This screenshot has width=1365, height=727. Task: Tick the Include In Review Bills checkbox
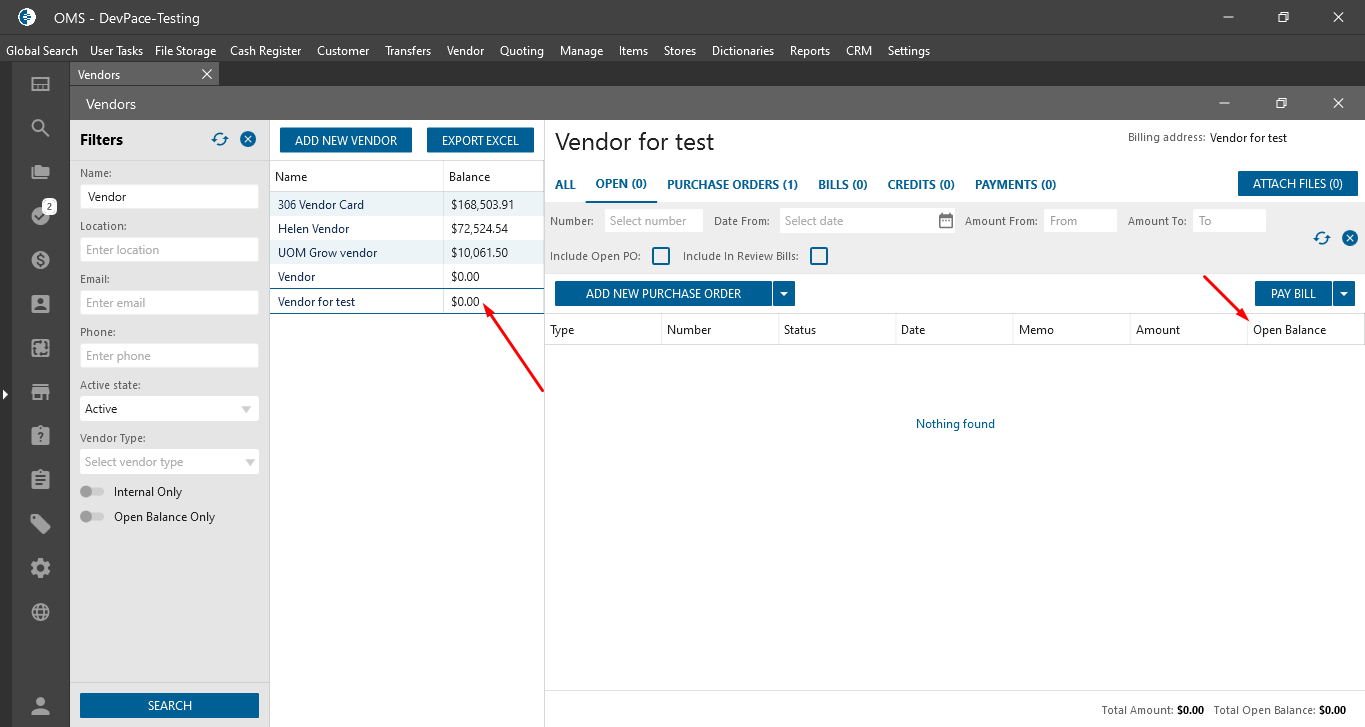pyautogui.click(x=819, y=257)
